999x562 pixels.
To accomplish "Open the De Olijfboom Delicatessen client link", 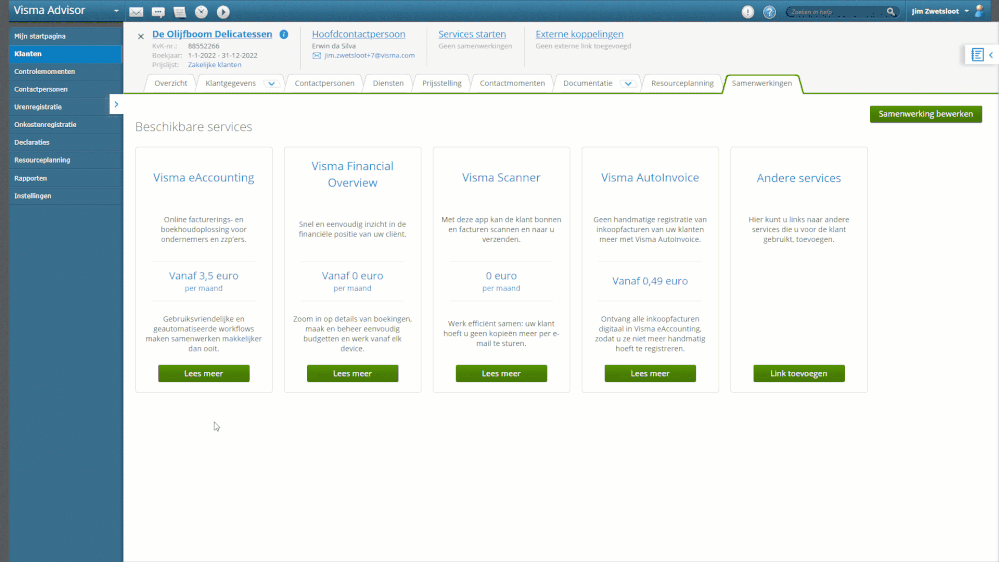I will 212,34.
